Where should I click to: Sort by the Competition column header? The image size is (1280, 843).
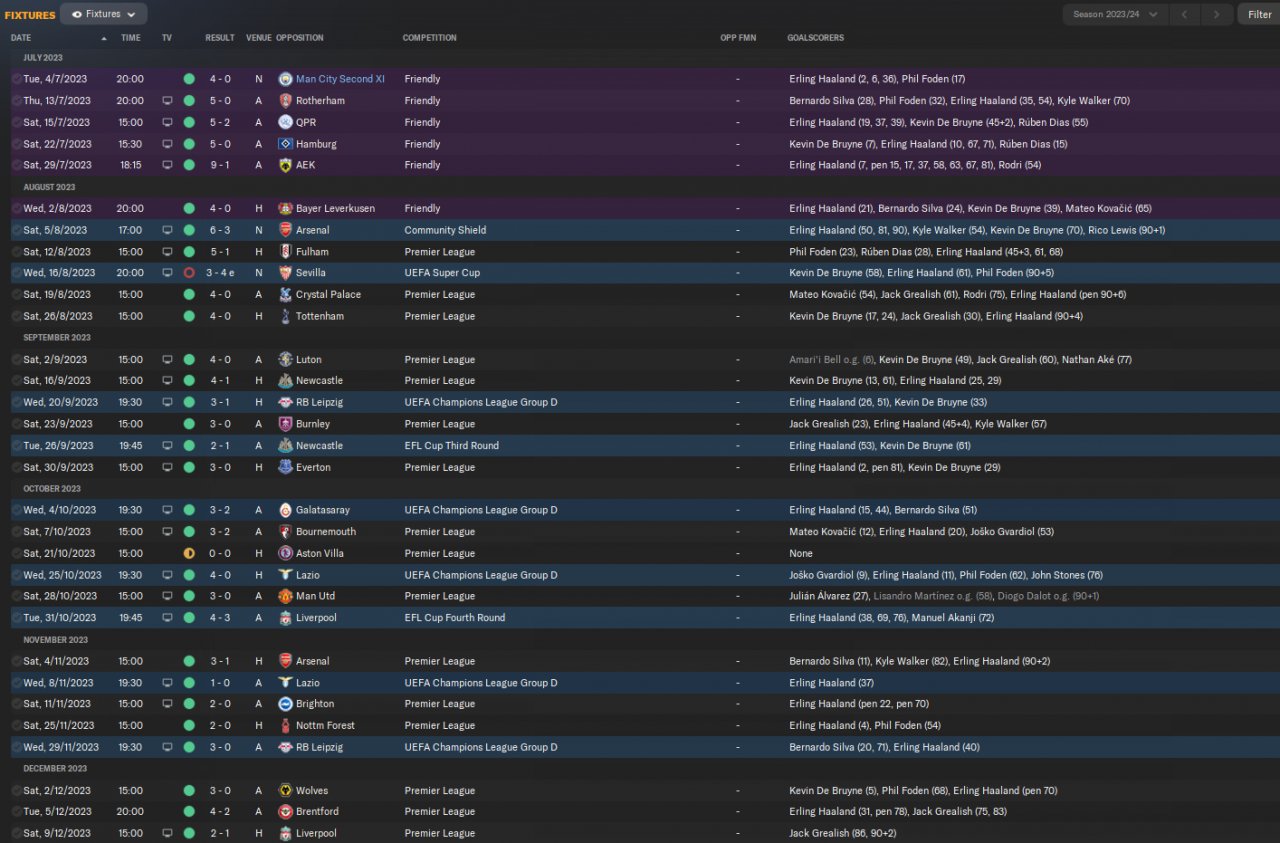pos(430,38)
